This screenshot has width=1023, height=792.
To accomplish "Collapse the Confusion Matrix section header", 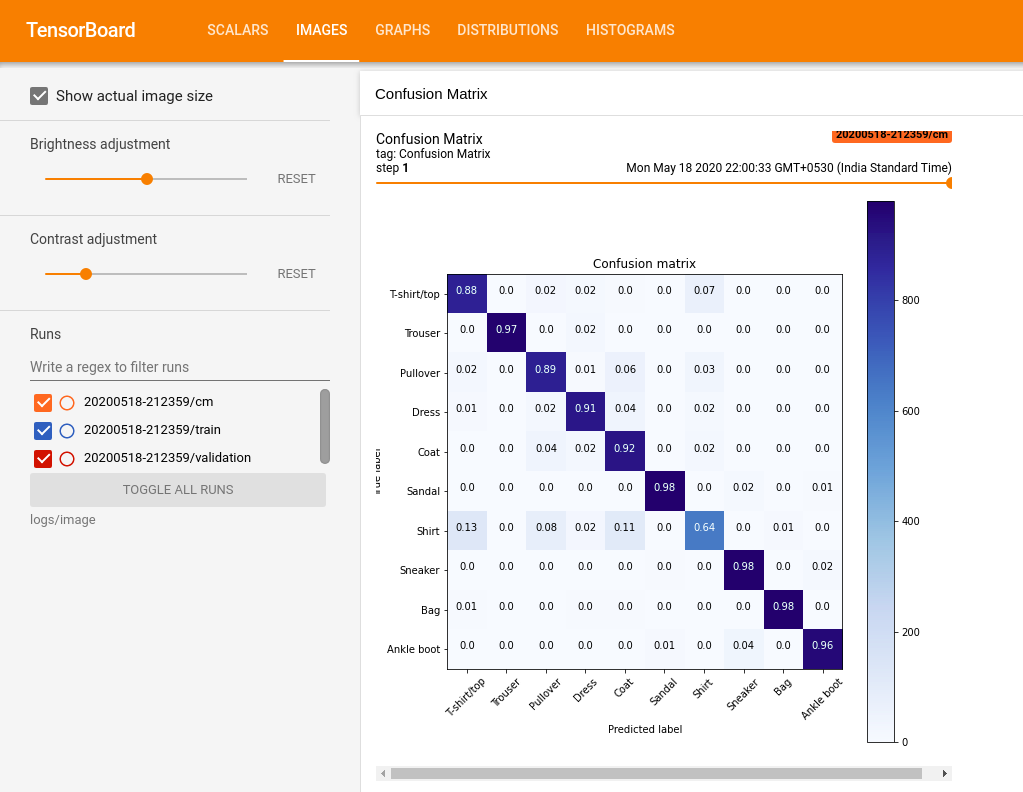I will (691, 94).
